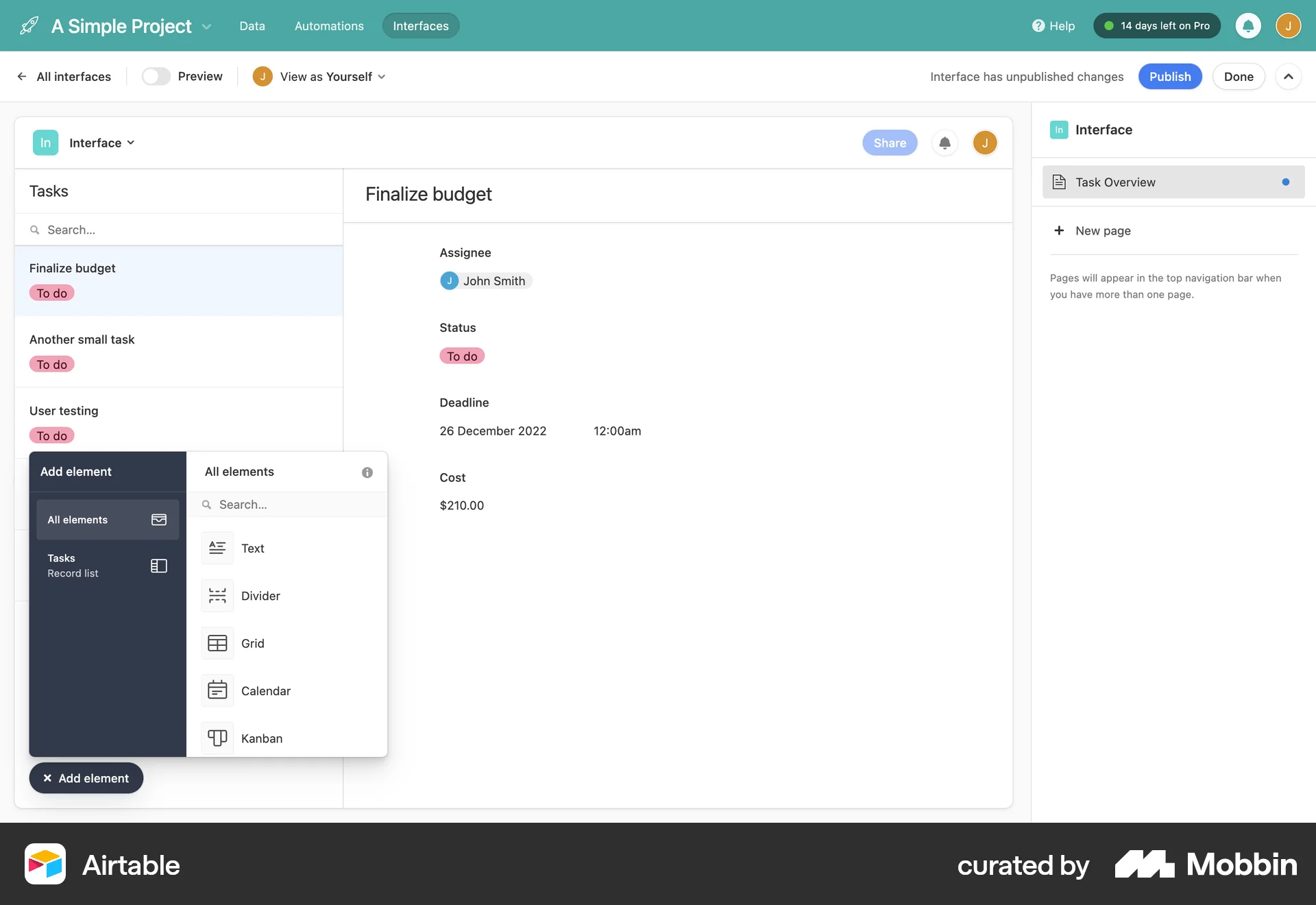The image size is (1316, 905).
Task: Click the Airtable rocket logo
Action: [x=27, y=25]
